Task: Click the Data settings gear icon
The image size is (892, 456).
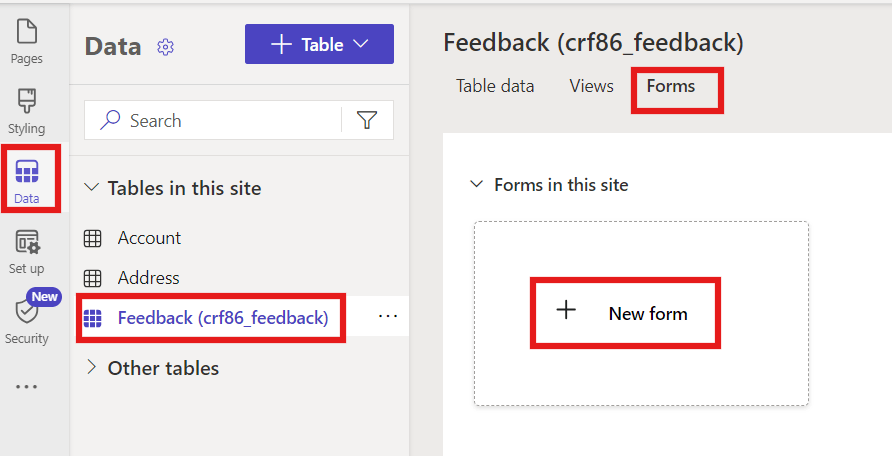Action: click(x=166, y=46)
